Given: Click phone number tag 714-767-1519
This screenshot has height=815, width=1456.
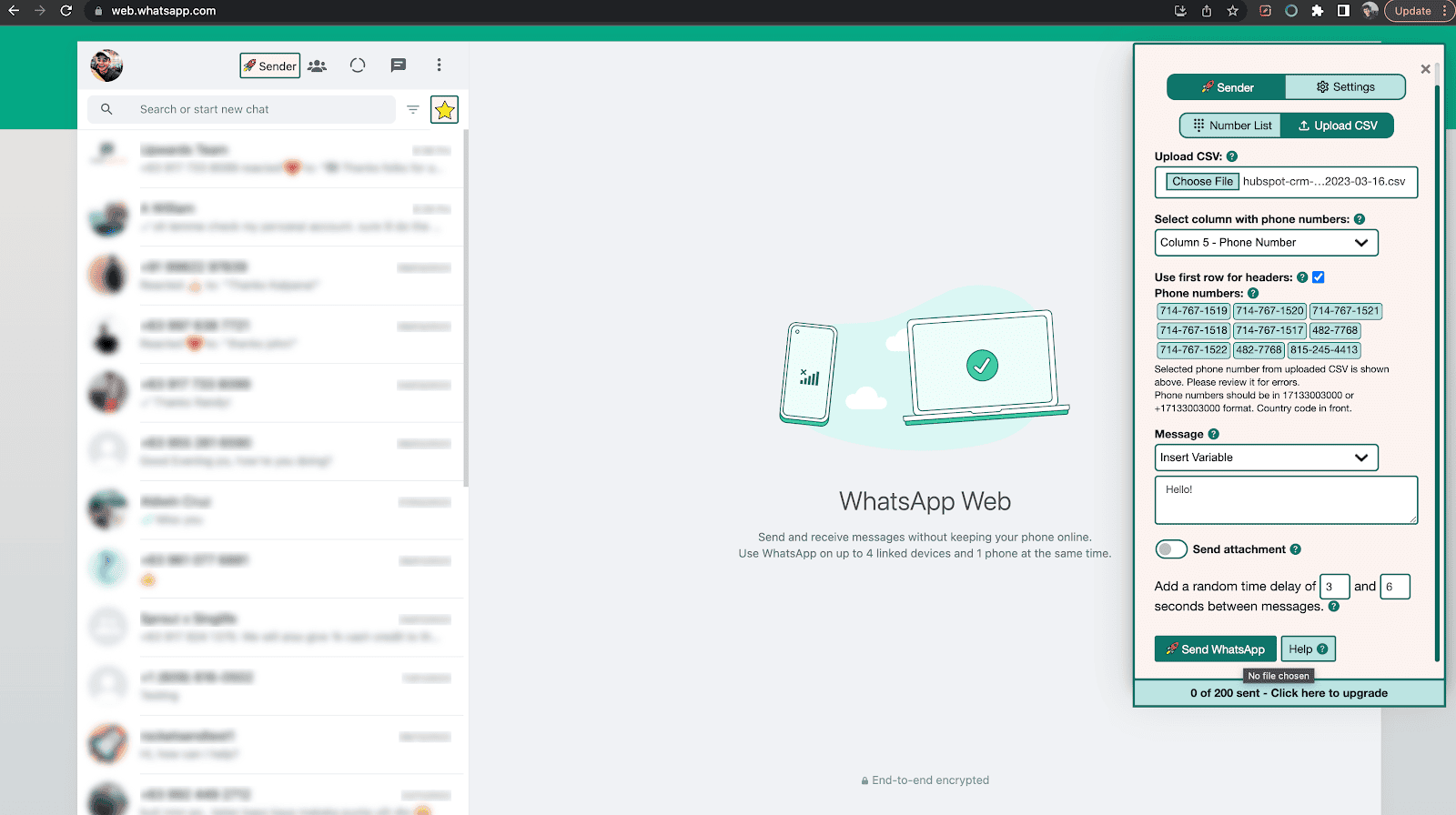Looking at the screenshot, I should 1194,311.
